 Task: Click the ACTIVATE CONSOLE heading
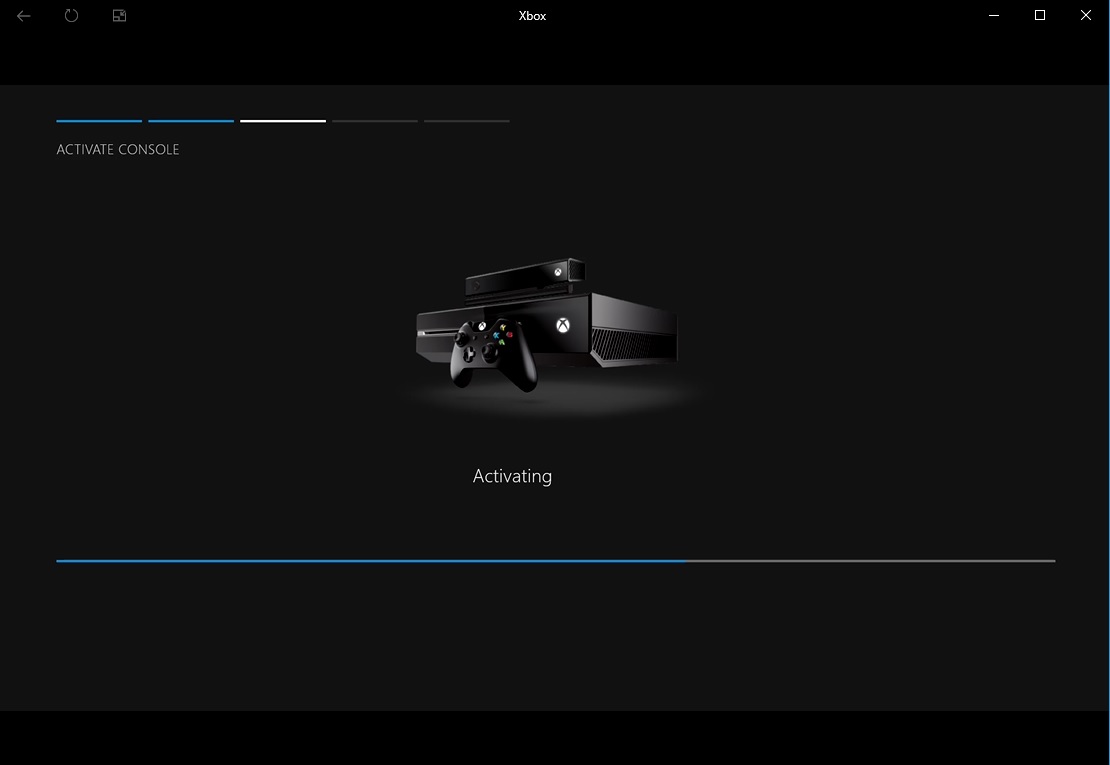[x=118, y=149]
